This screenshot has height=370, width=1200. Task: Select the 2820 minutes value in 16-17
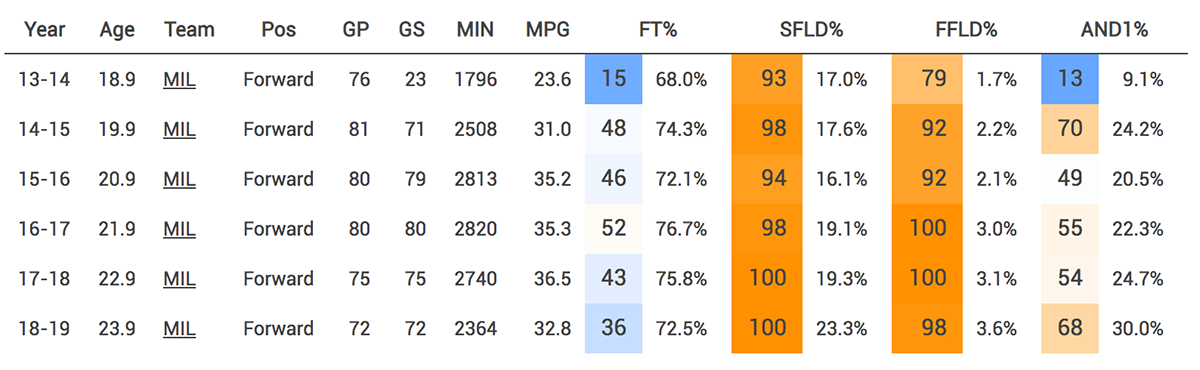(474, 229)
